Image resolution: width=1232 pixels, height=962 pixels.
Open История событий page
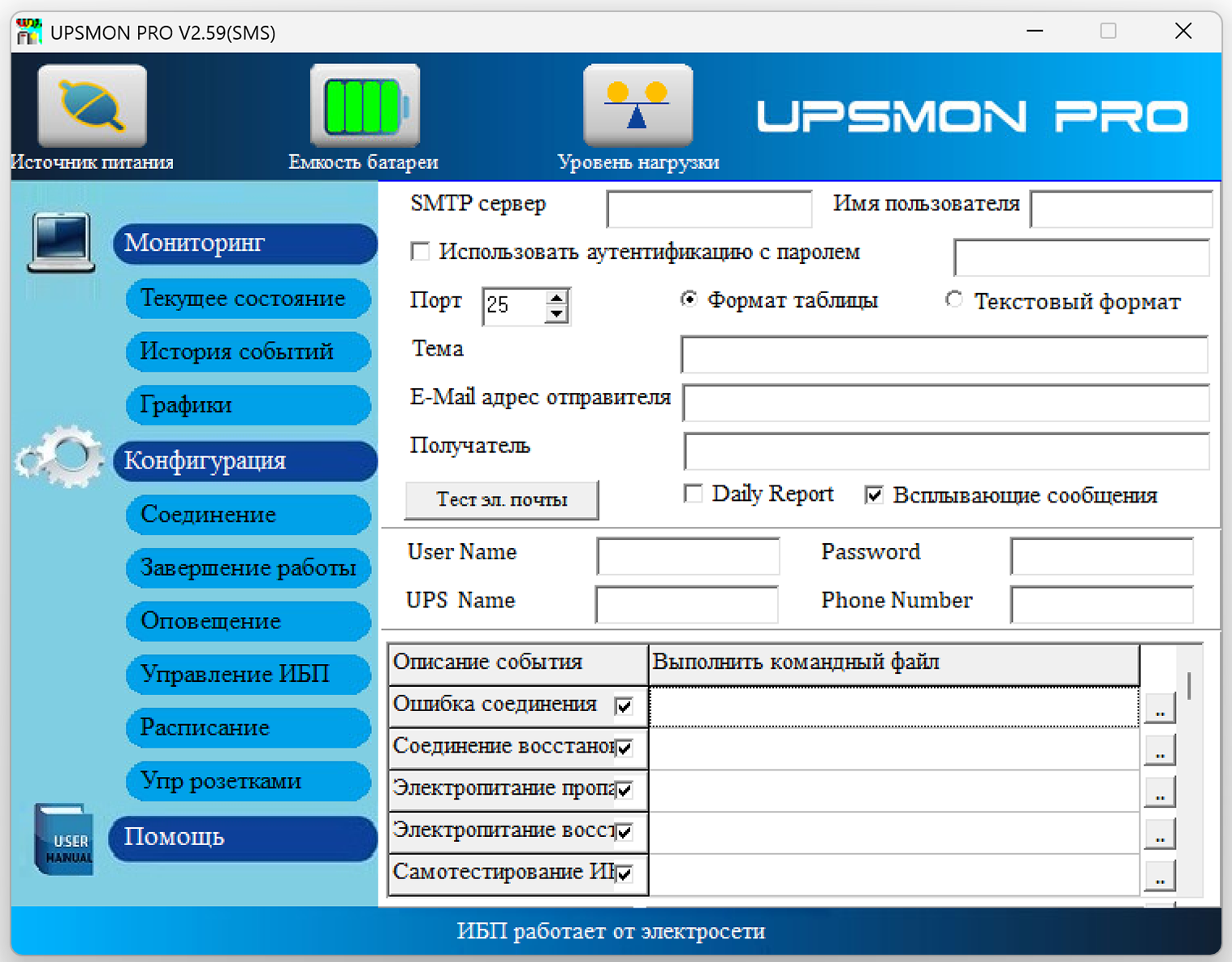249,352
